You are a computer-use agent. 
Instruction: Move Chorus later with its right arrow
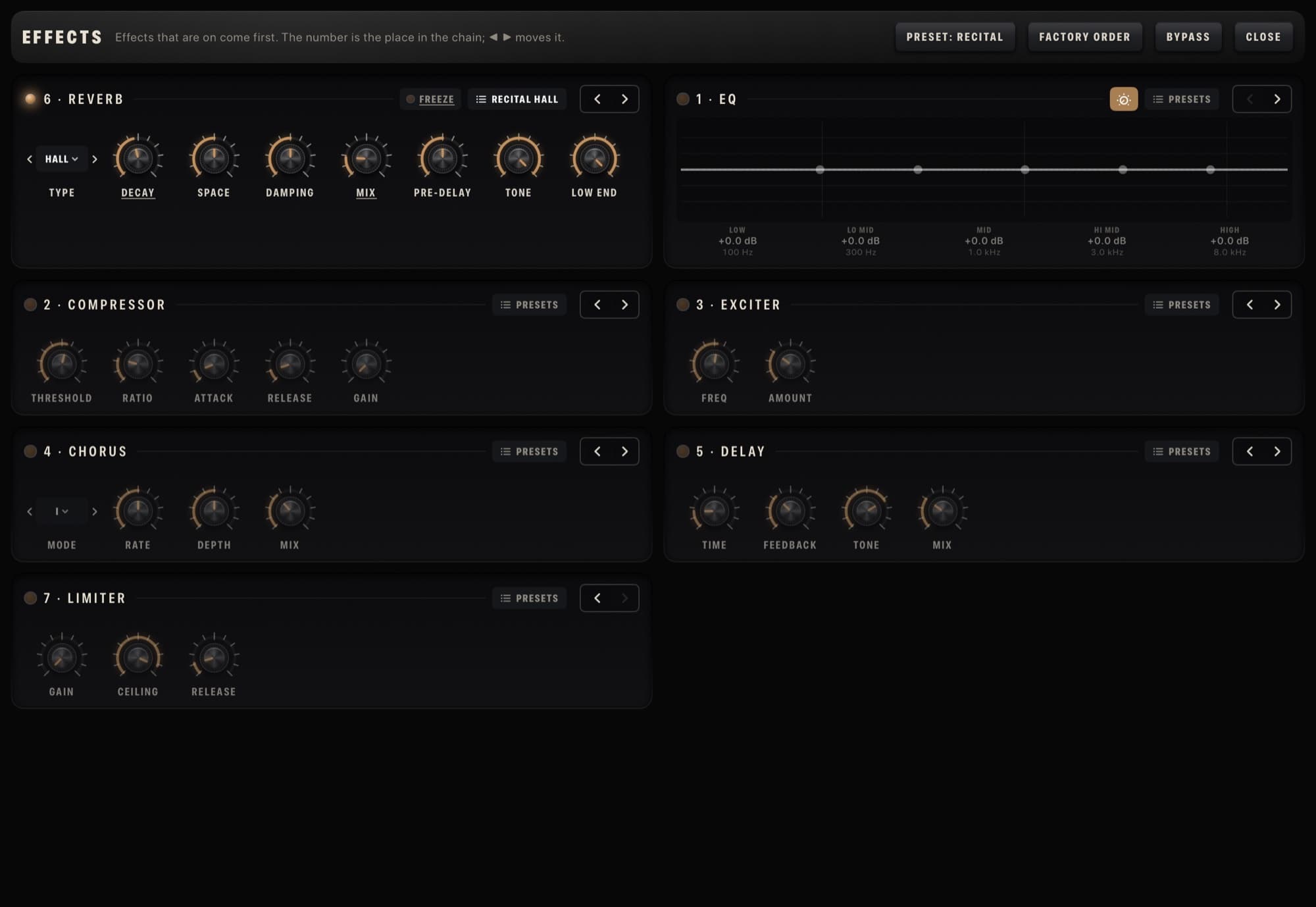624,452
